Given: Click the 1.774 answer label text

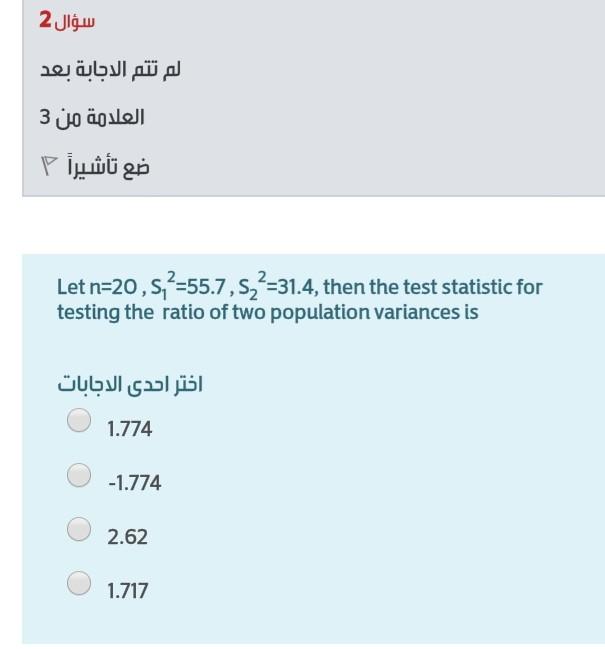Looking at the screenshot, I should click(x=130, y=428).
